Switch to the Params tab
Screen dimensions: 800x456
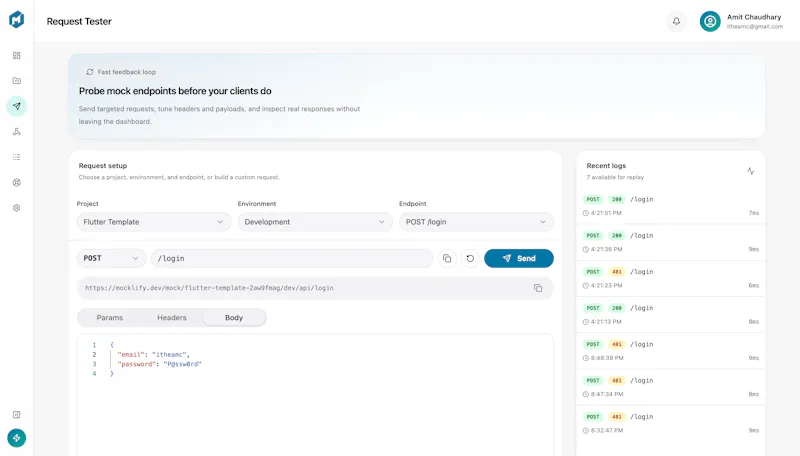point(110,317)
